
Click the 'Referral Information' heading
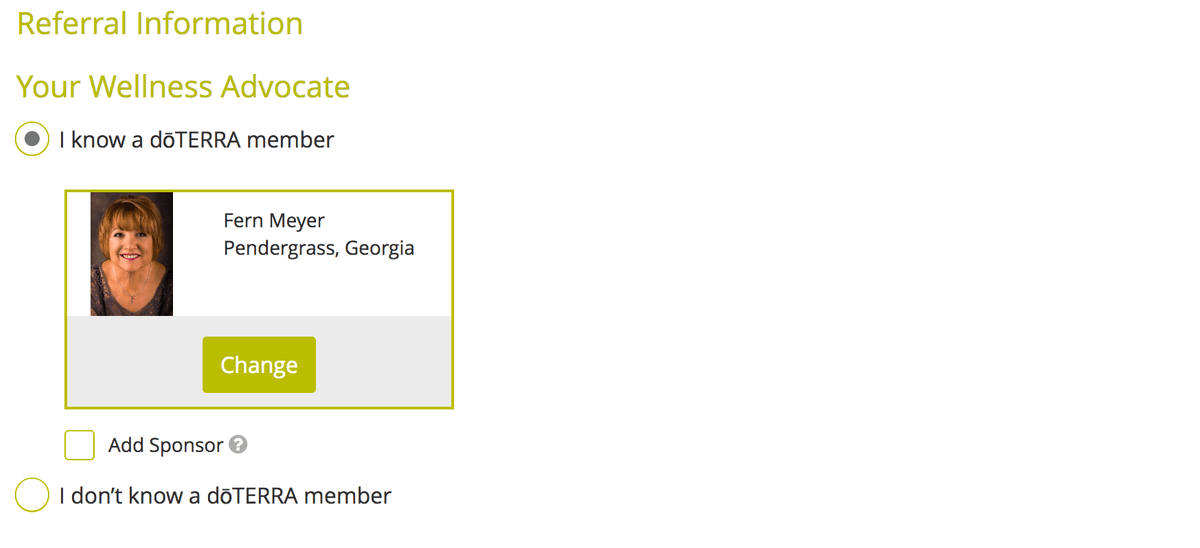click(160, 23)
